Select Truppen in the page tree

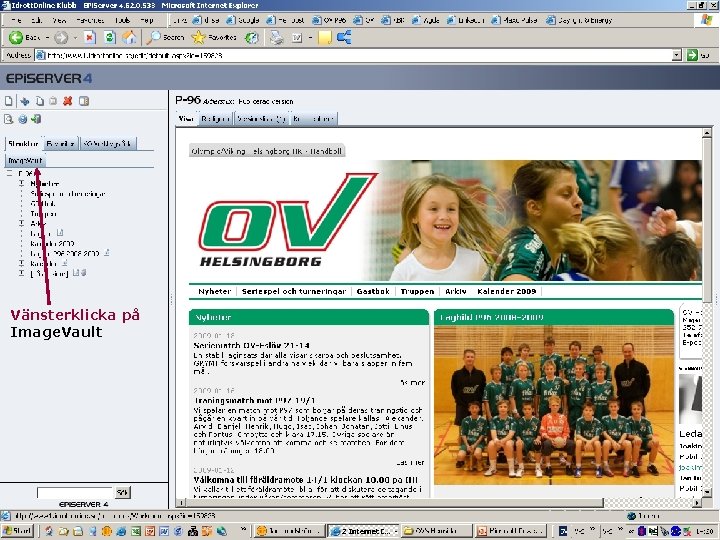coord(44,214)
